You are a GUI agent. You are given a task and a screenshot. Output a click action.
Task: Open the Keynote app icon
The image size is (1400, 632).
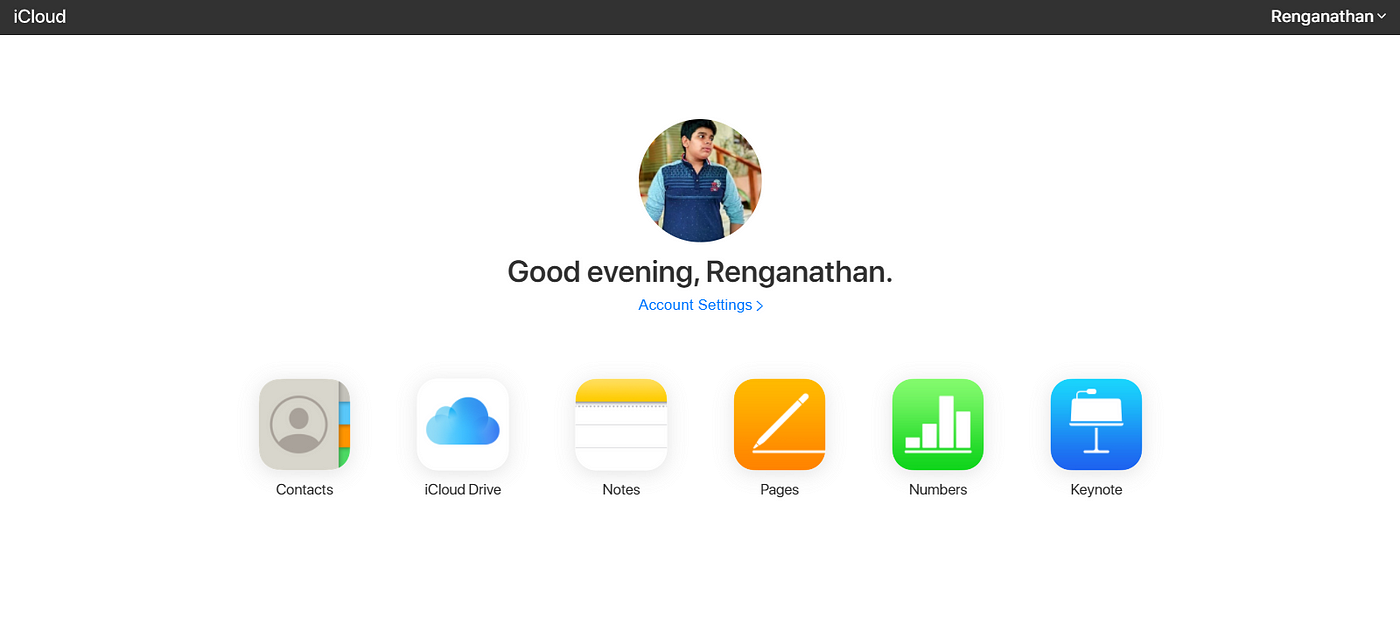click(x=1096, y=424)
